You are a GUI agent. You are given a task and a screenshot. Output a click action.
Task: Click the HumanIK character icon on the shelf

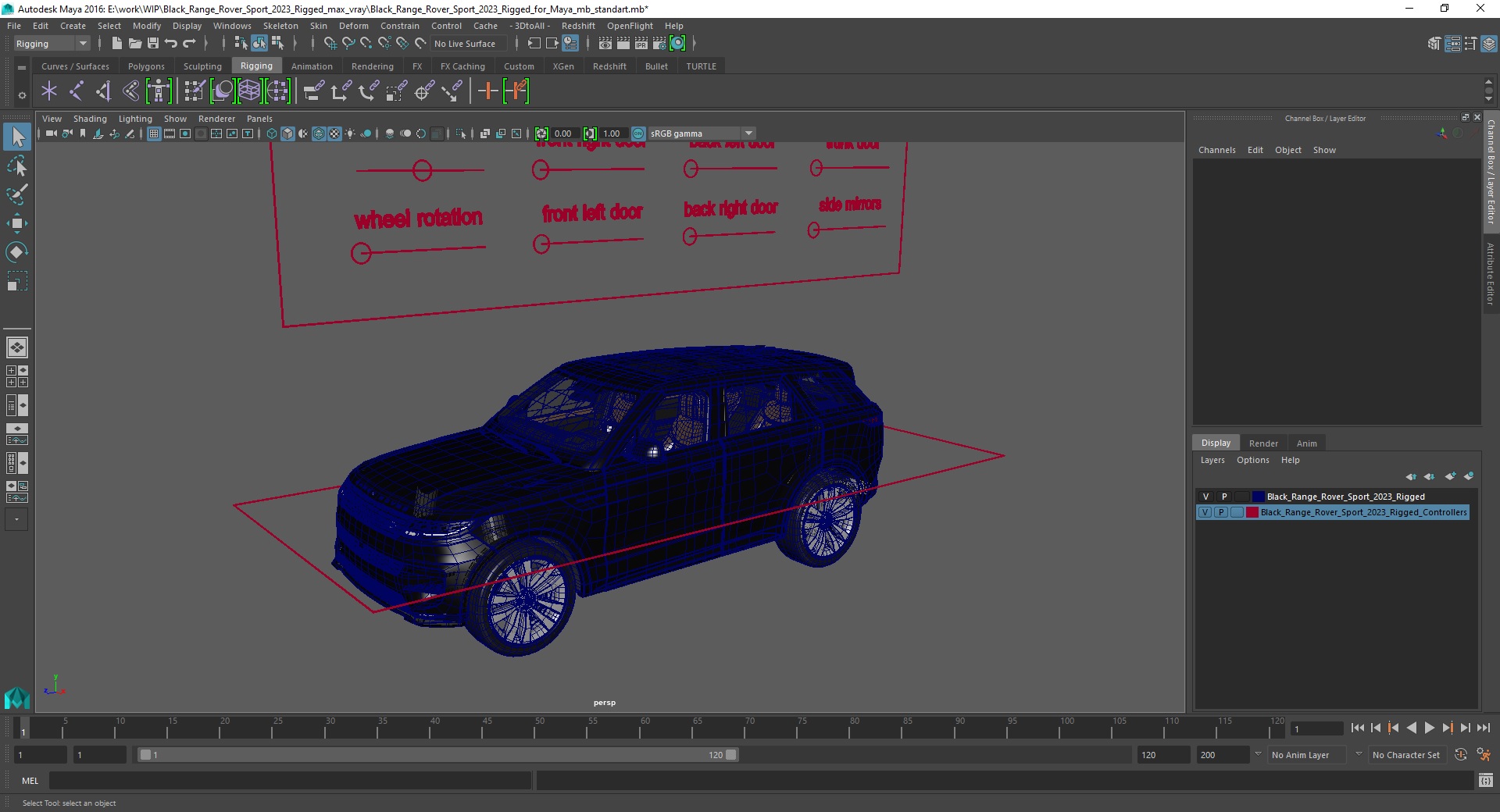(159, 91)
